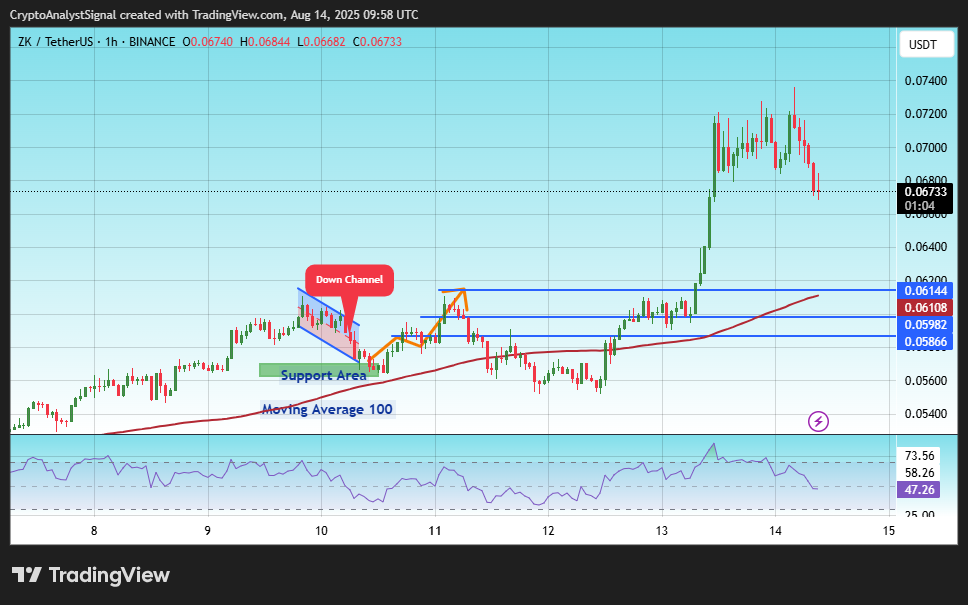
Task: Click date 10 on the time axis
Action: point(321,530)
